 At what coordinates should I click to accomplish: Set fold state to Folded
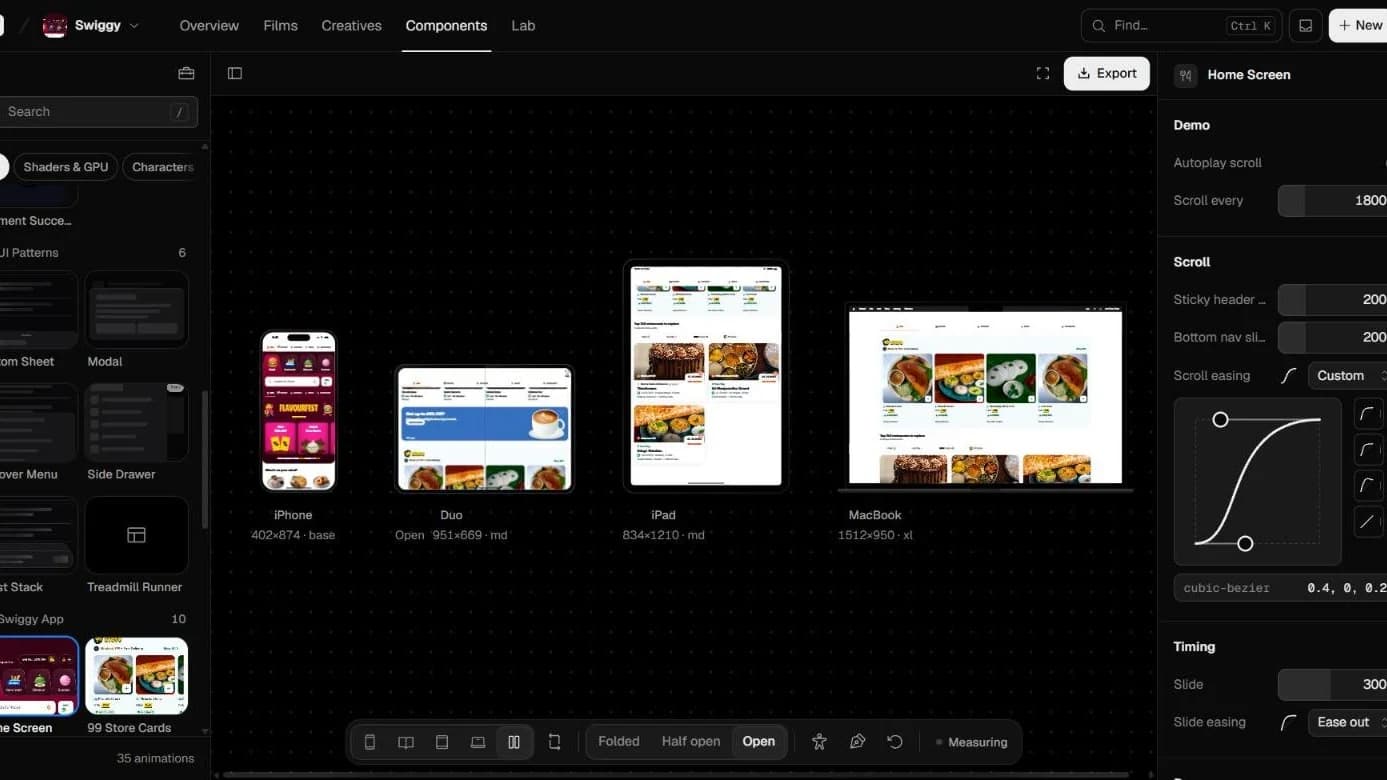click(619, 742)
